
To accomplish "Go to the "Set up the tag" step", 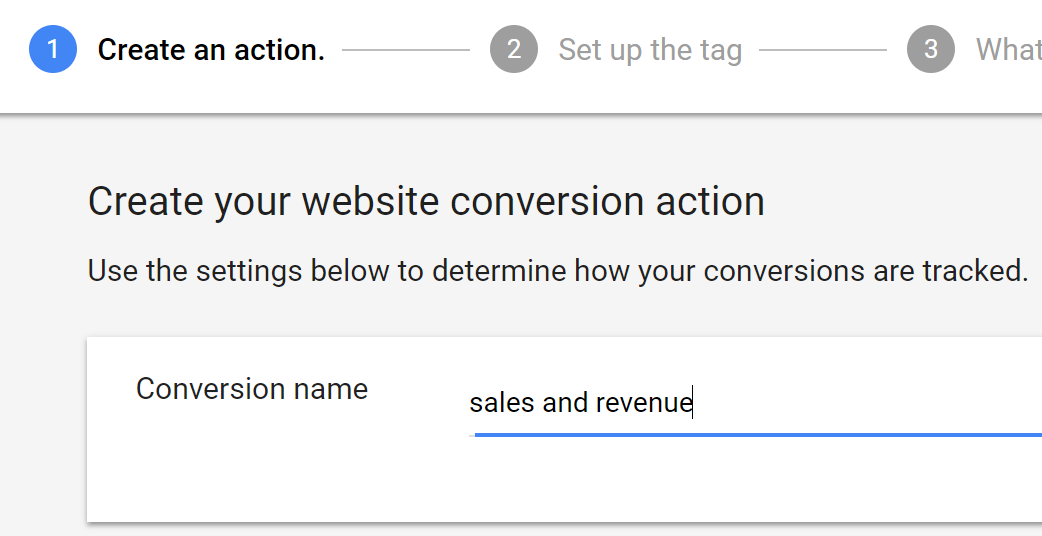I will click(x=650, y=50).
